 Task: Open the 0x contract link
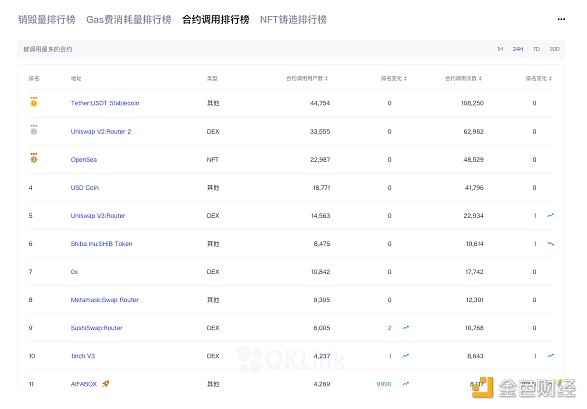point(74,272)
